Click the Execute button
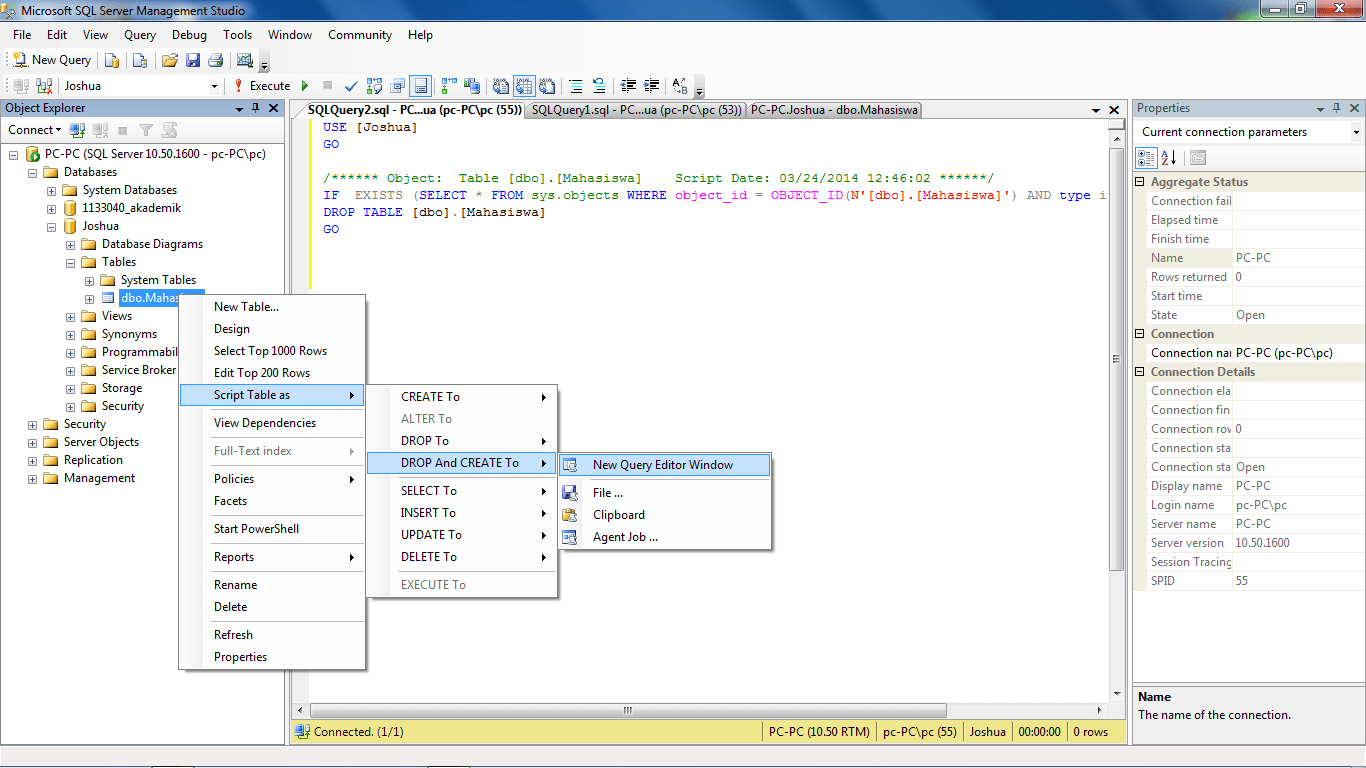1366x768 pixels. 266,86
